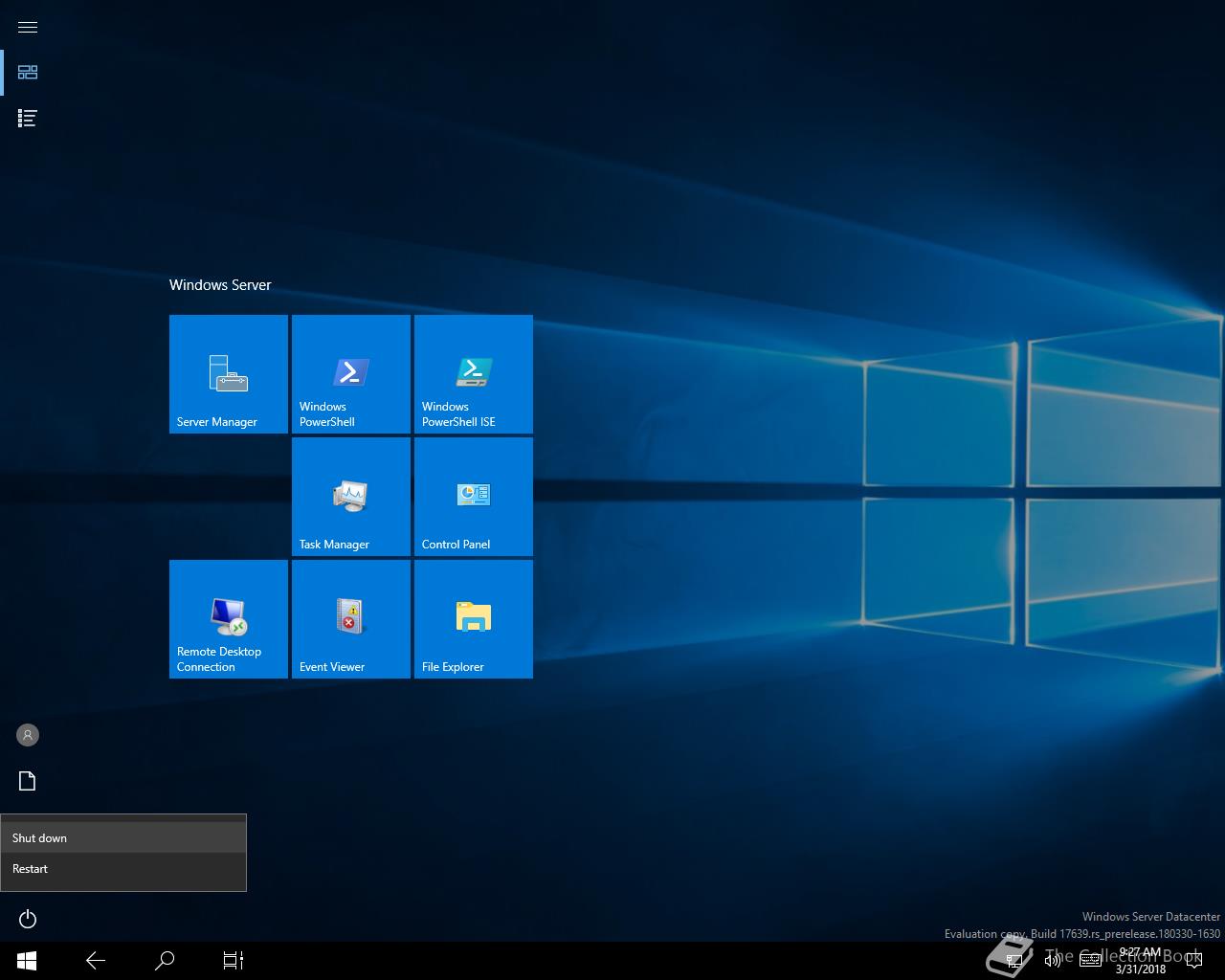The height and width of the screenshot is (980, 1225).
Task: Open the Control Panel tile
Action: [x=474, y=497]
